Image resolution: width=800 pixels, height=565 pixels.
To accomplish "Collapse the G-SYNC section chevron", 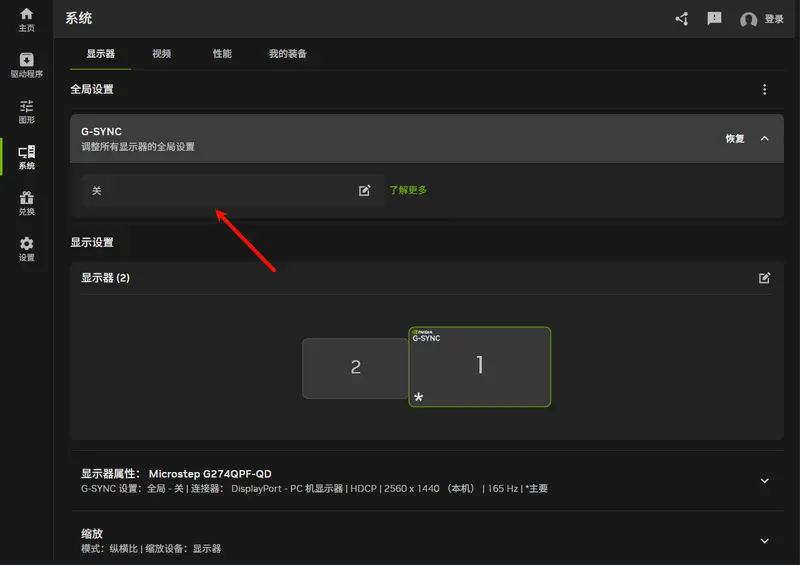I will click(x=764, y=139).
